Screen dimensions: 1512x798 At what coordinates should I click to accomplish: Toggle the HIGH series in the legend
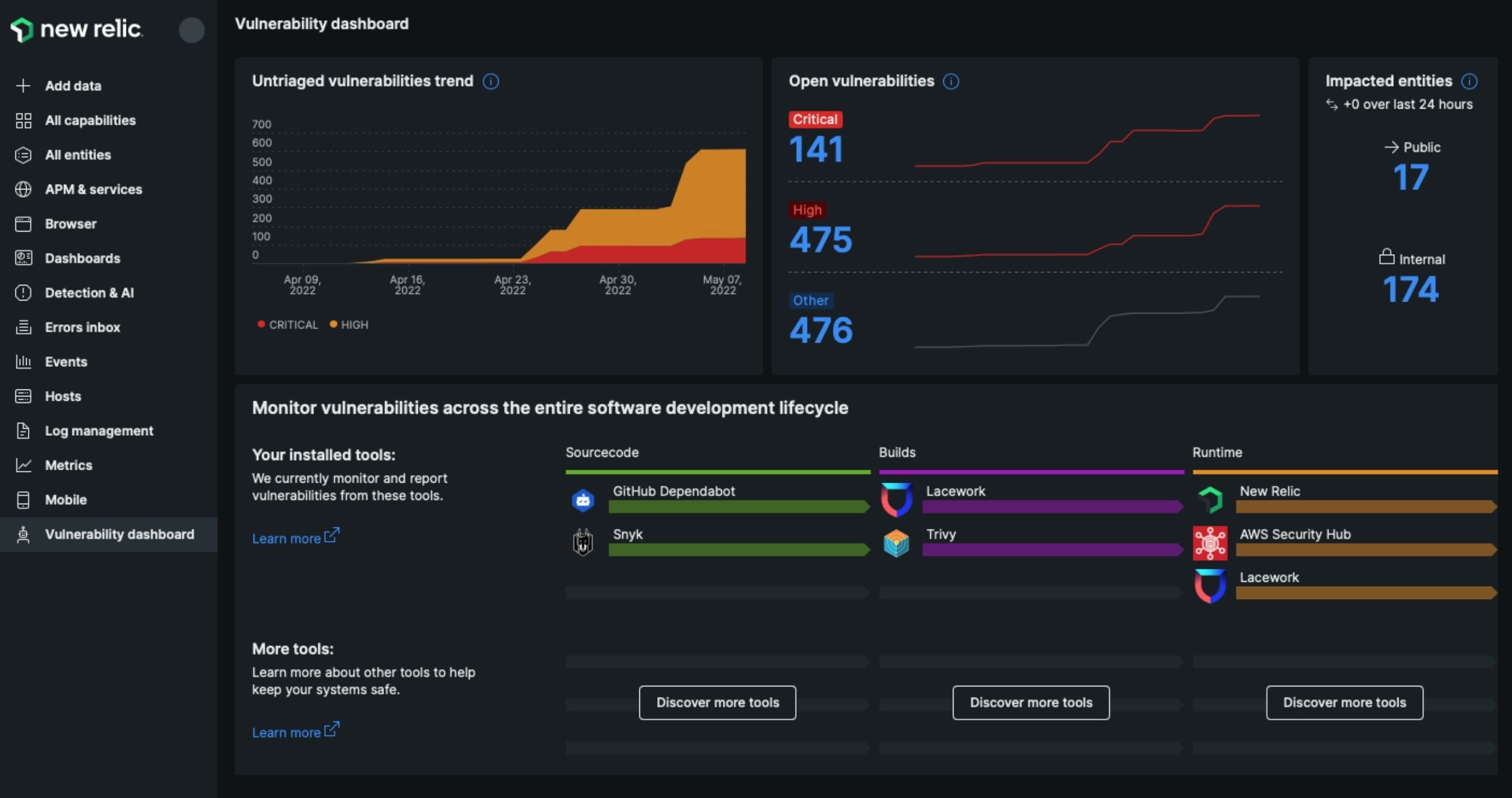pyautogui.click(x=350, y=324)
